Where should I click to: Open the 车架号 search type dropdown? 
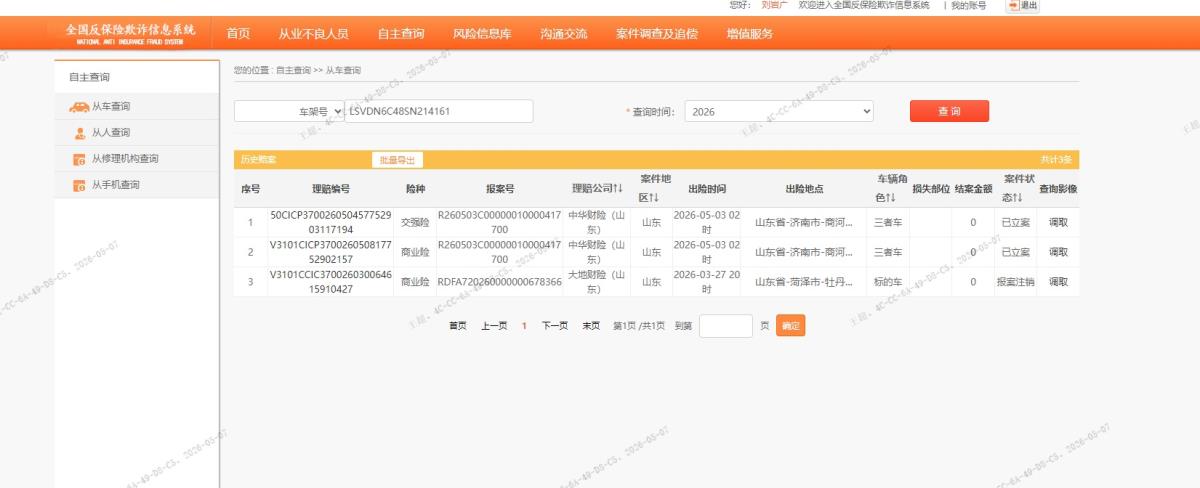(288, 111)
